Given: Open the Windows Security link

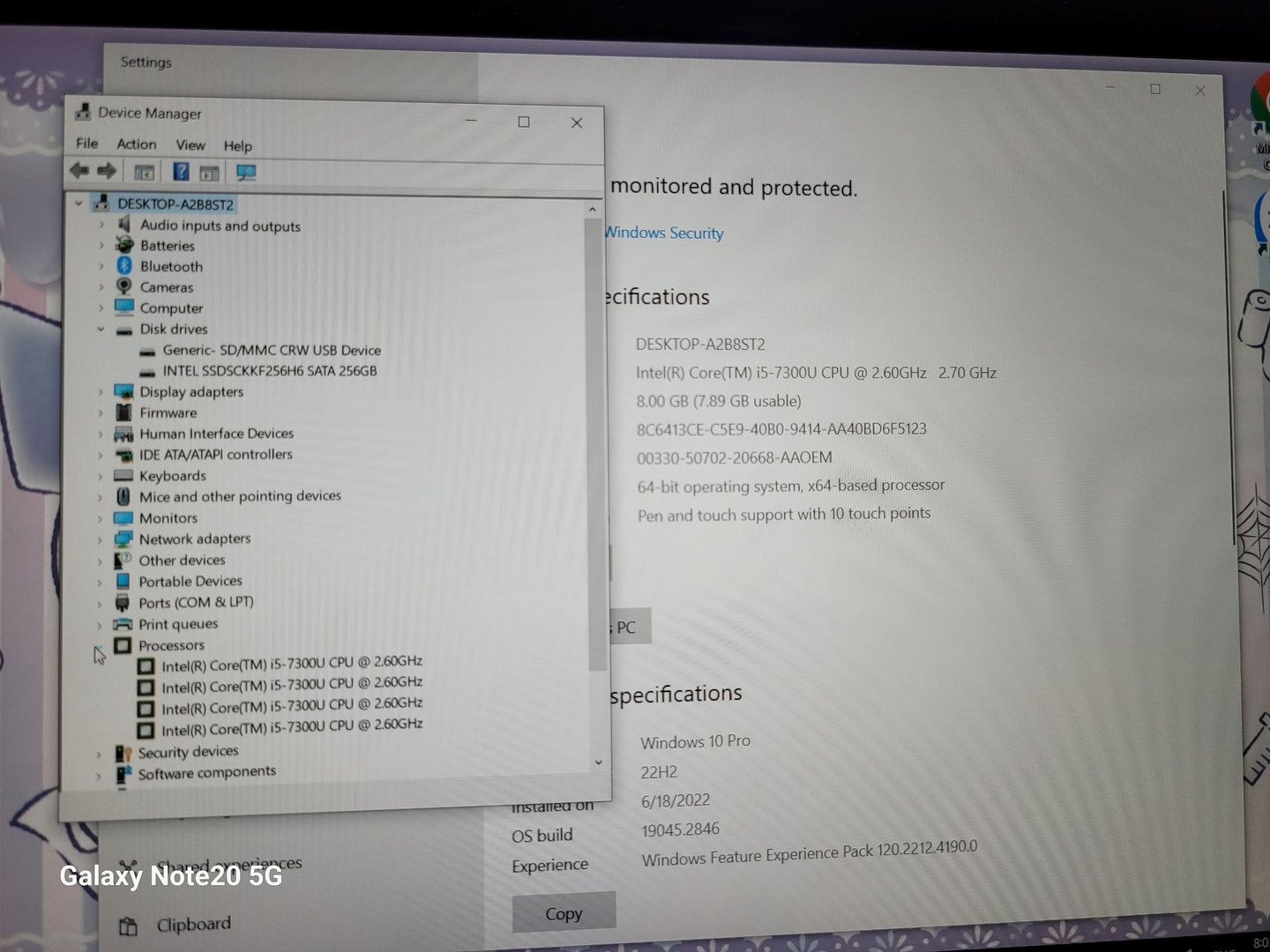Looking at the screenshot, I should tap(663, 233).
